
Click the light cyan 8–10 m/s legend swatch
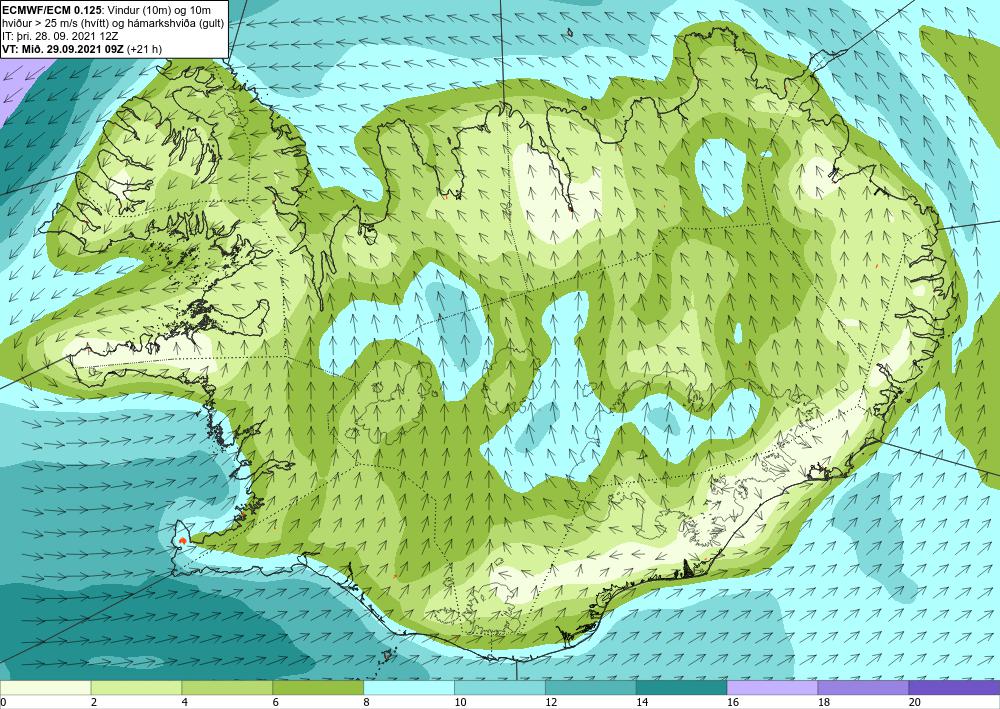tap(409, 687)
